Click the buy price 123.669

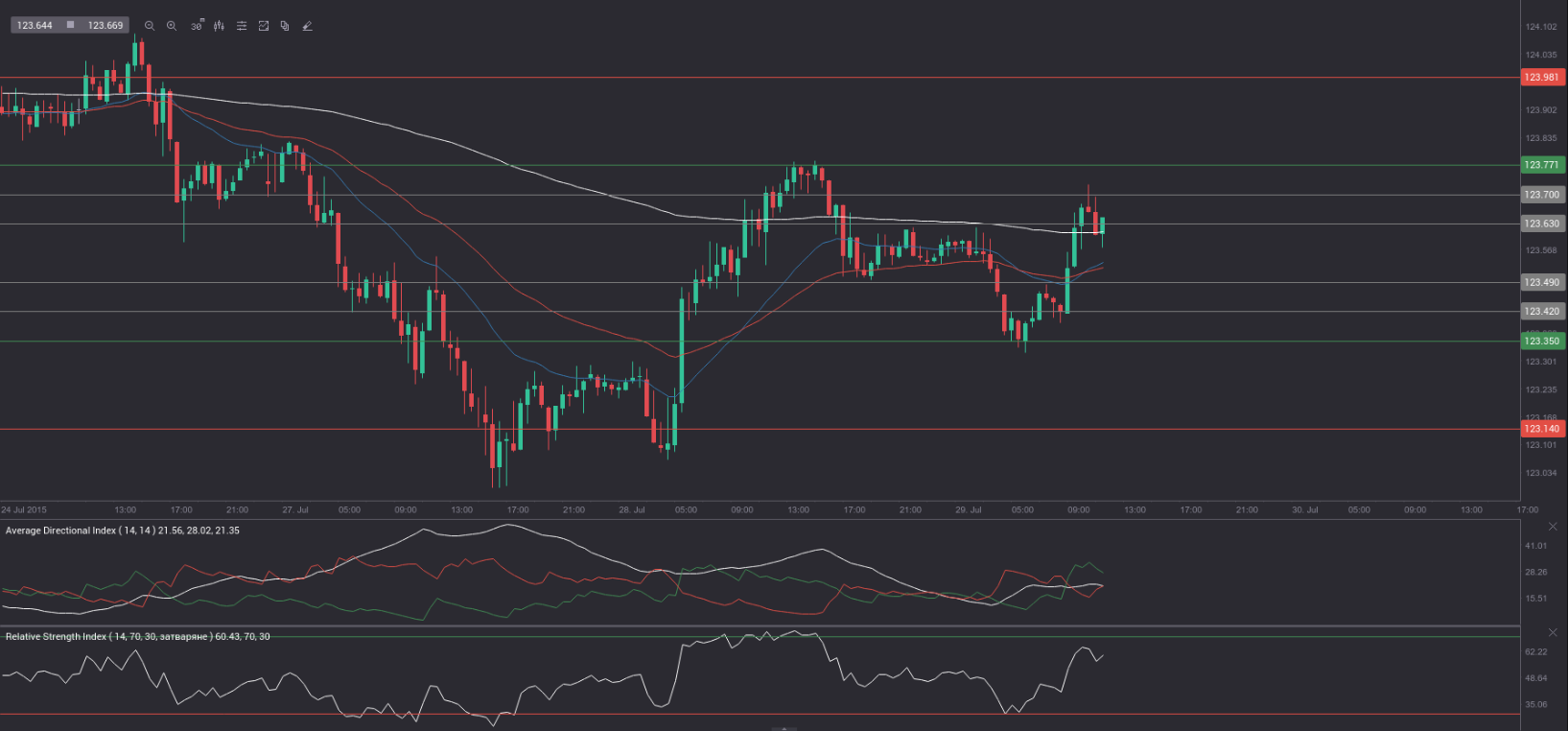[x=105, y=25]
